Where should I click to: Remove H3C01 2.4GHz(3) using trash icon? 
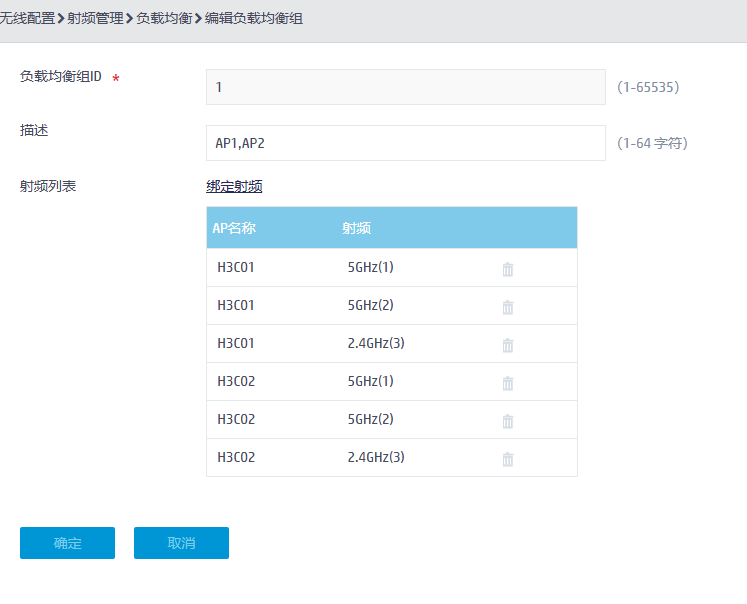(x=507, y=345)
